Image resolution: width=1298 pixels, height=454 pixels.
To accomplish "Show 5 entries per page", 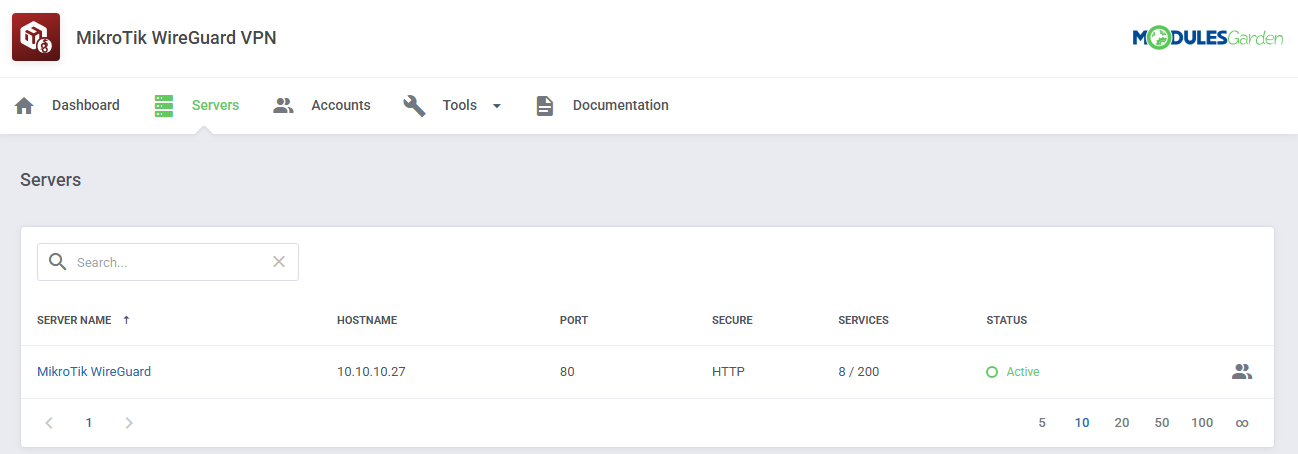I will click(1042, 423).
